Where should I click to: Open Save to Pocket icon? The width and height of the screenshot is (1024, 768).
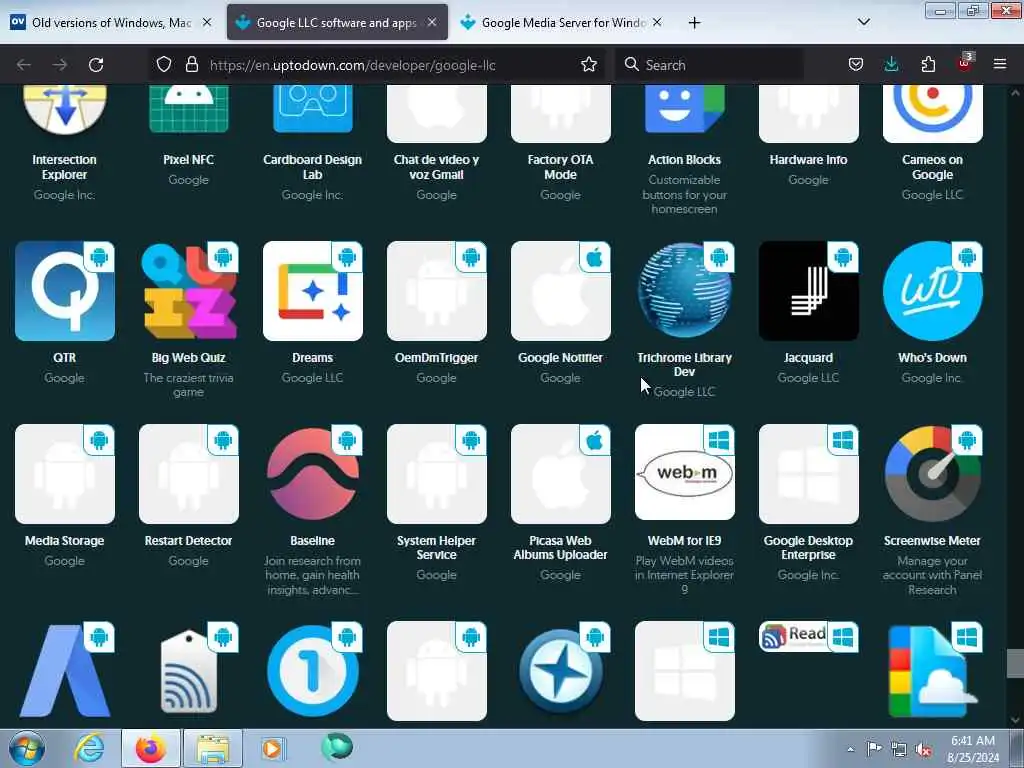pyautogui.click(x=856, y=64)
